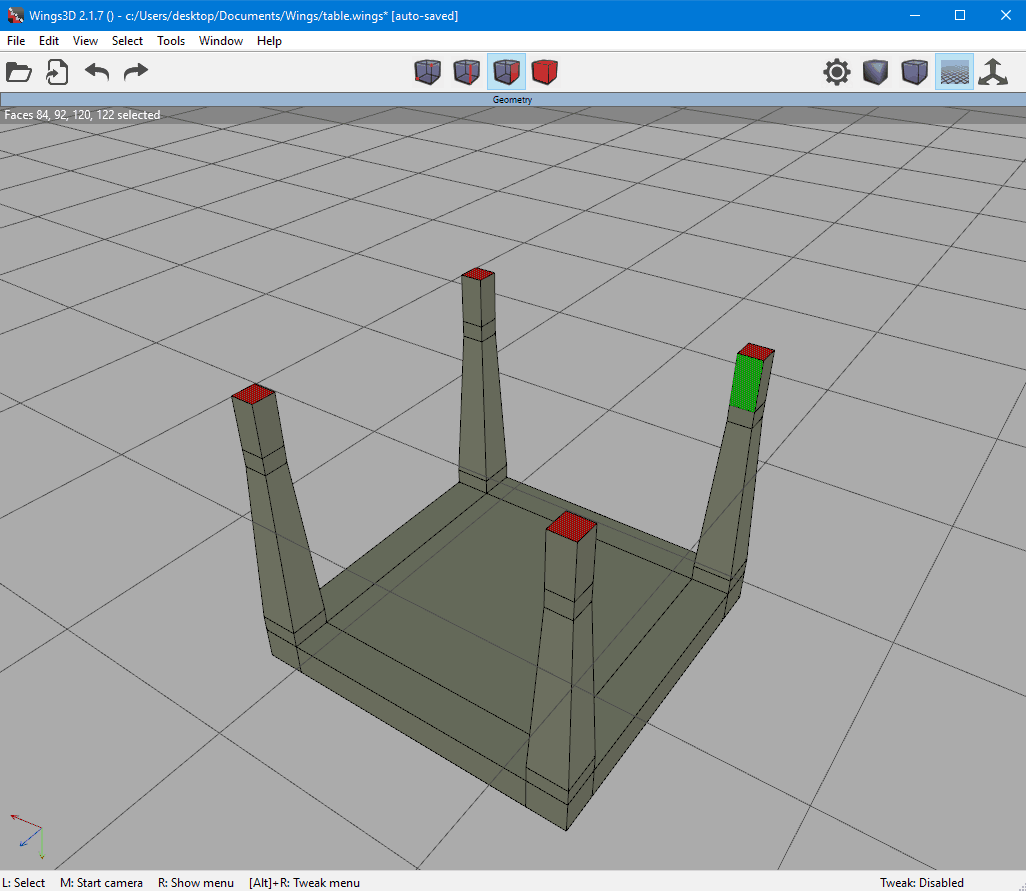Click the '[Alt]+R: Tweak menu' status hint

pos(304,882)
